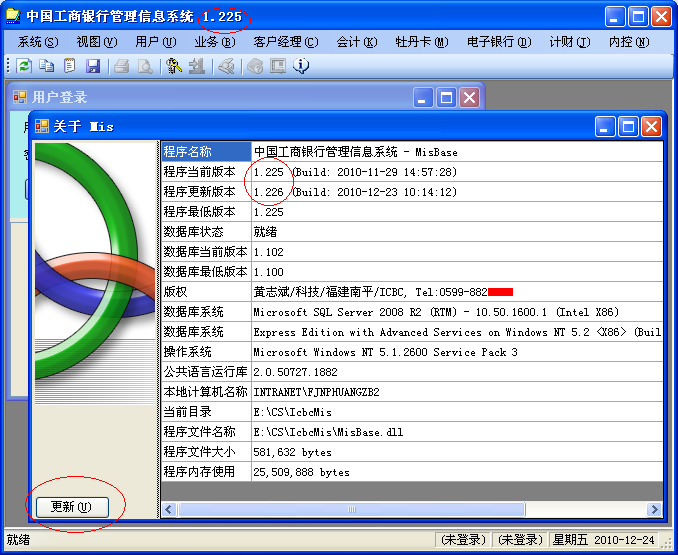
Task: Open the 视图(V) menu
Action: (96, 42)
